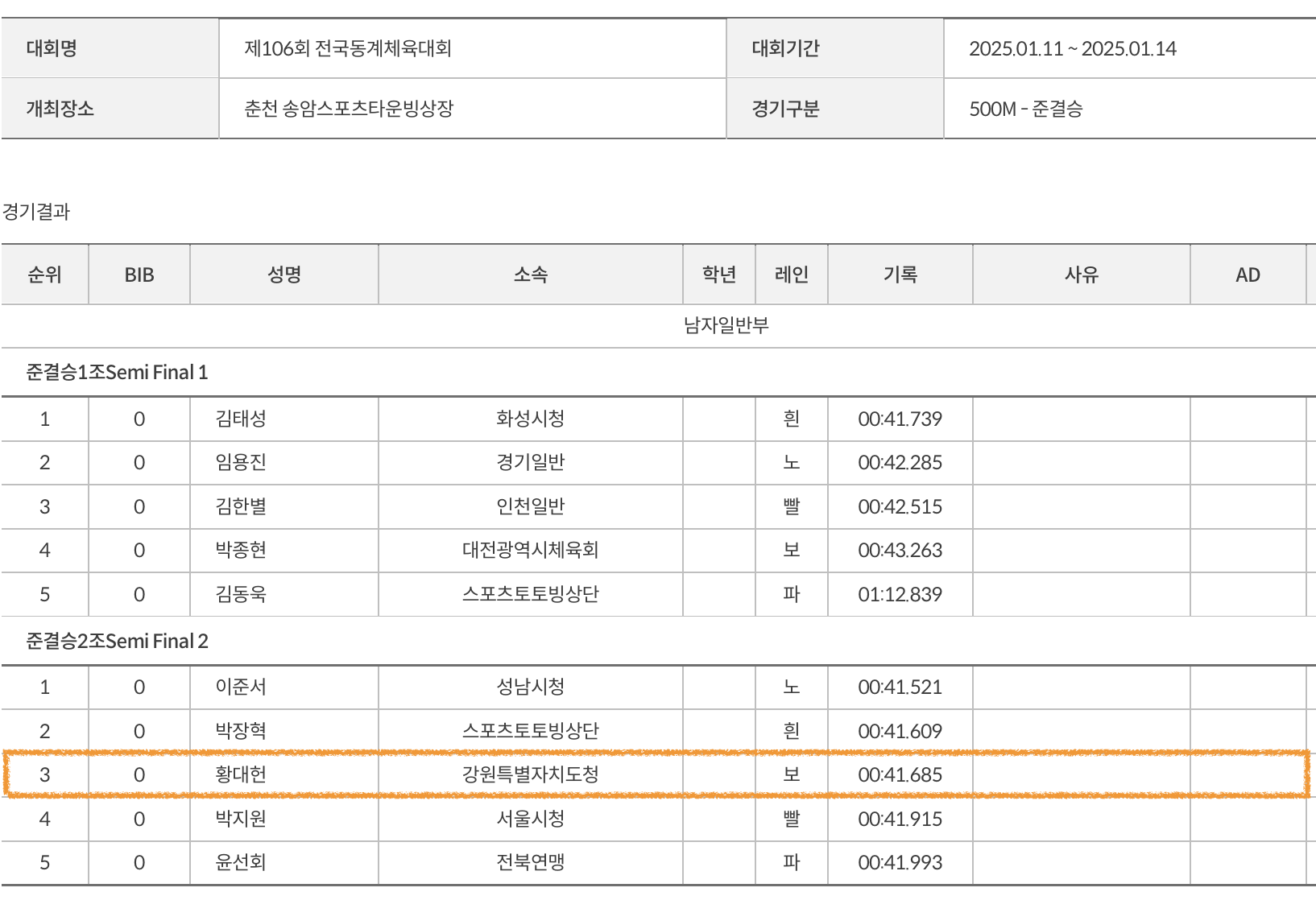Click skater name 김태성
This screenshot has width=1316, height=900.
coord(241,419)
